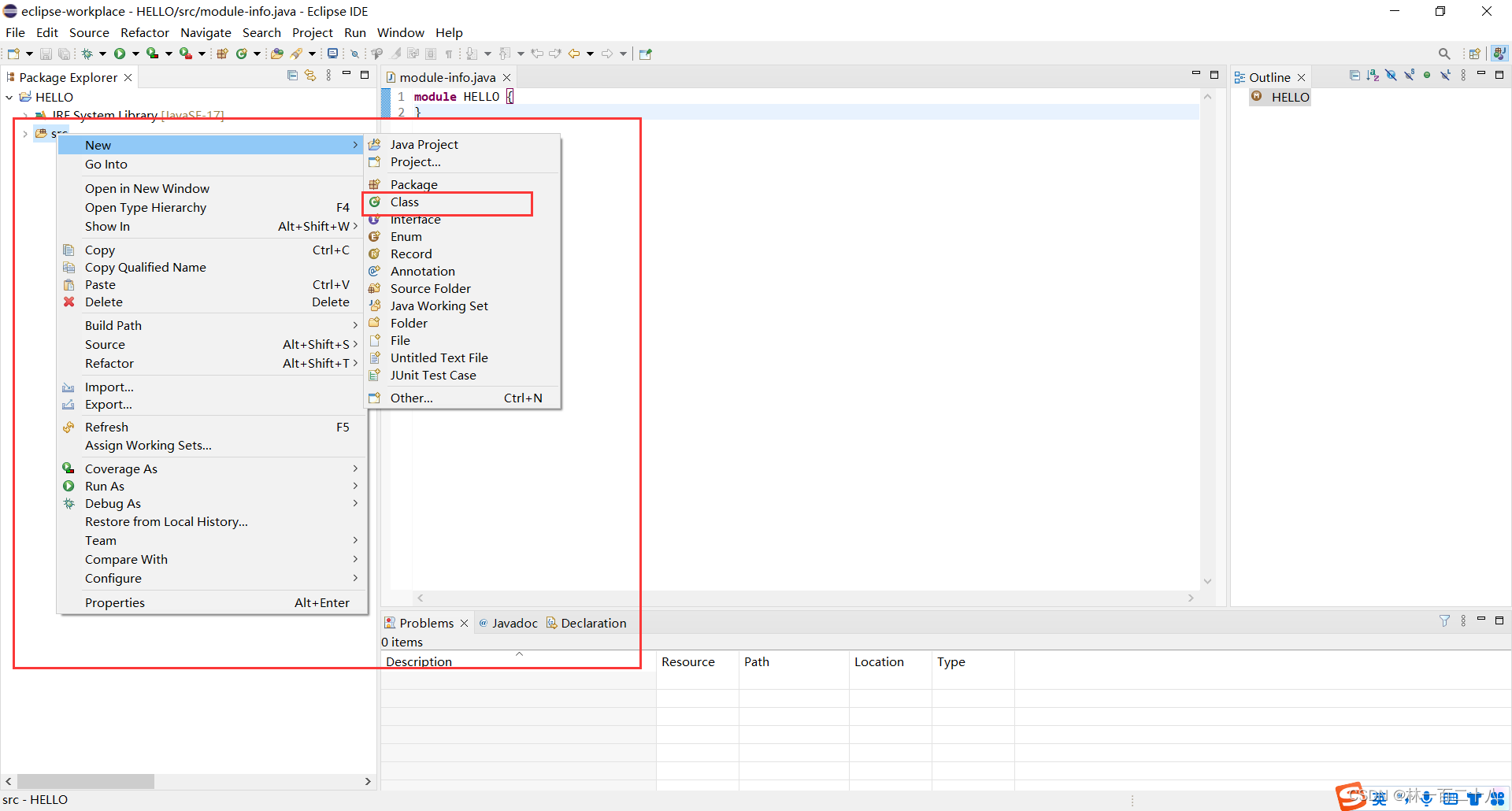Toggle Pin Editor button
Image resolution: width=1512 pixels, height=811 pixels.
coord(646,54)
